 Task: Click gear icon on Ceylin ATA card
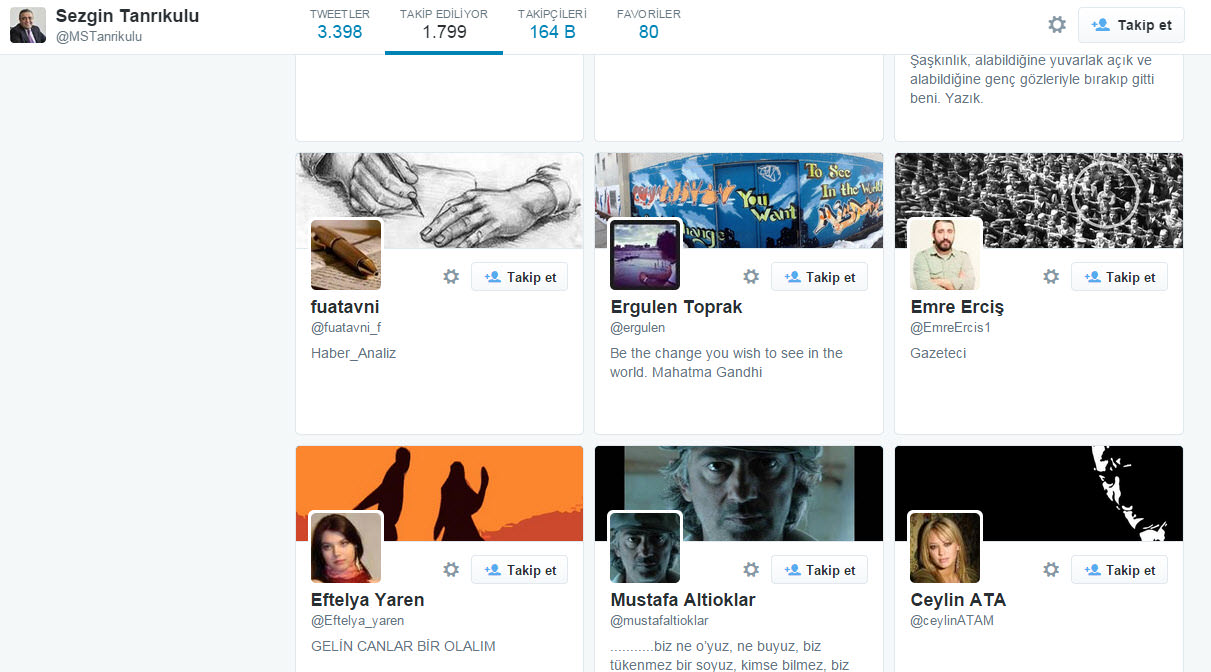click(1051, 570)
